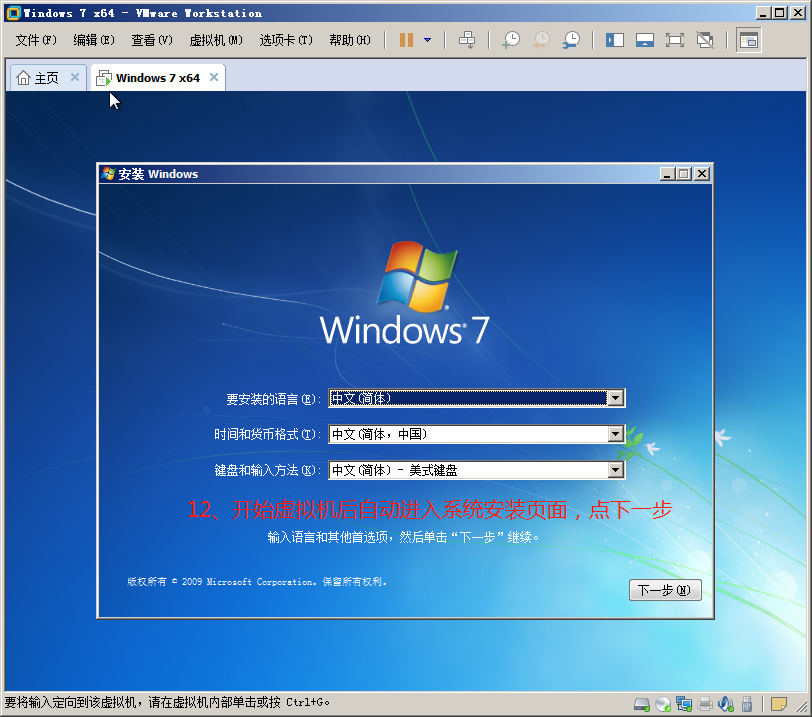Minimize the 安装 Windows dialog
Viewport: 812px width, 717px height.
pyautogui.click(x=667, y=174)
